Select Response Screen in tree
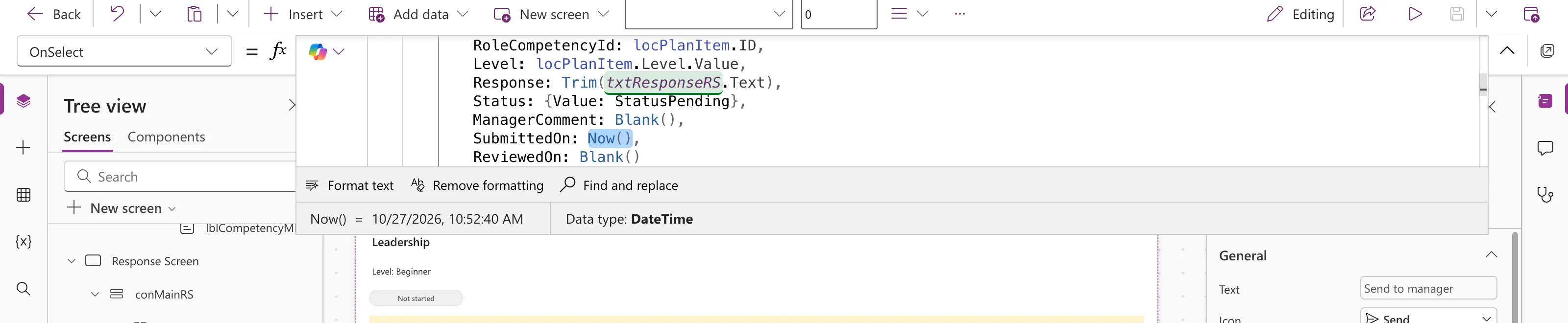 tap(155, 261)
